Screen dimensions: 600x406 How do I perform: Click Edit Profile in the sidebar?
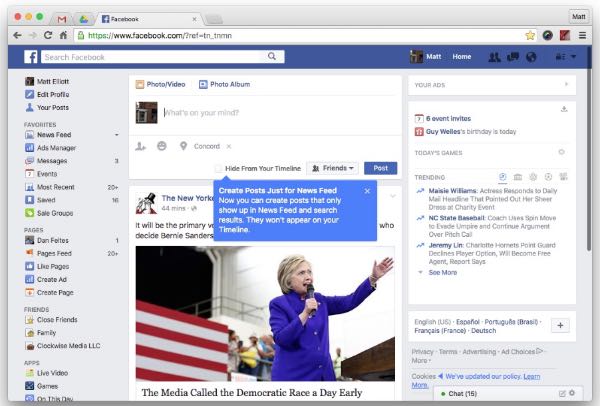coord(47,95)
